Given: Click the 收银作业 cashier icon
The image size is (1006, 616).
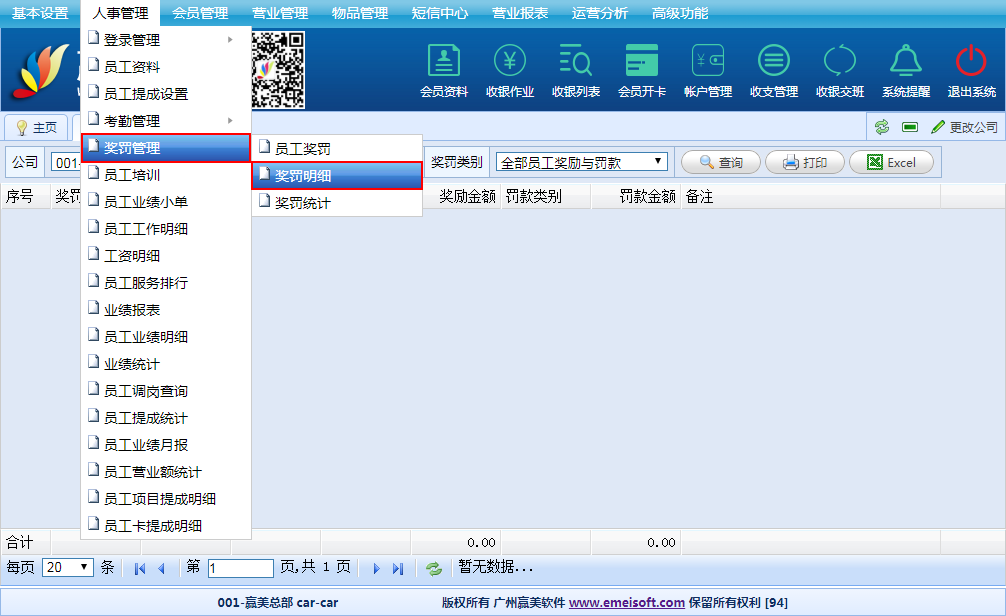Looking at the screenshot, I should point(510,62).
